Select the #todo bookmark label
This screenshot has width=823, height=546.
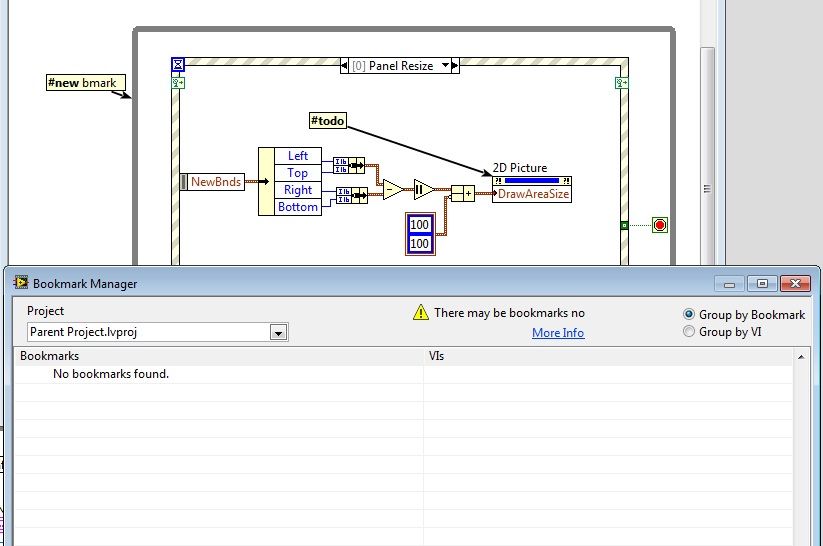click(x=328, y=121)
